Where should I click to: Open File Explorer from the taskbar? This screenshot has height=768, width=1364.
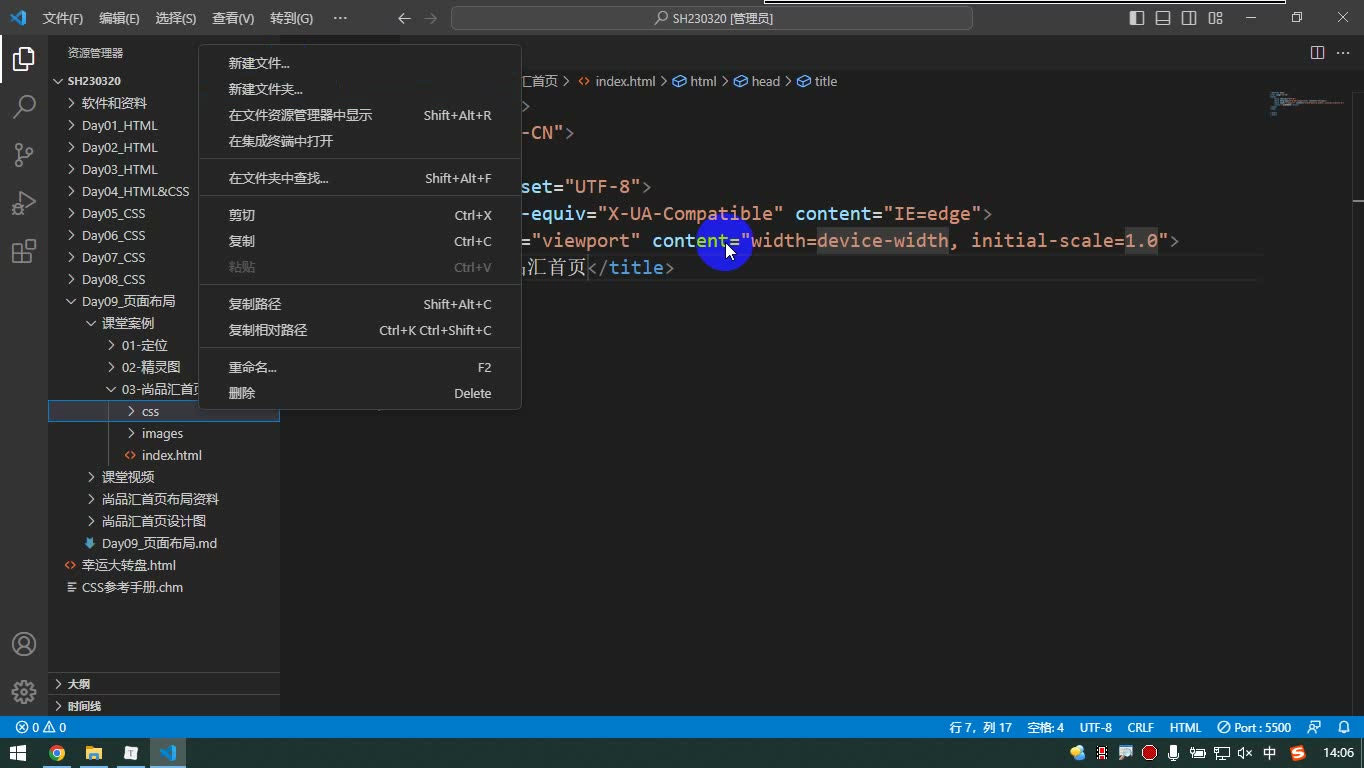[94, 753]
